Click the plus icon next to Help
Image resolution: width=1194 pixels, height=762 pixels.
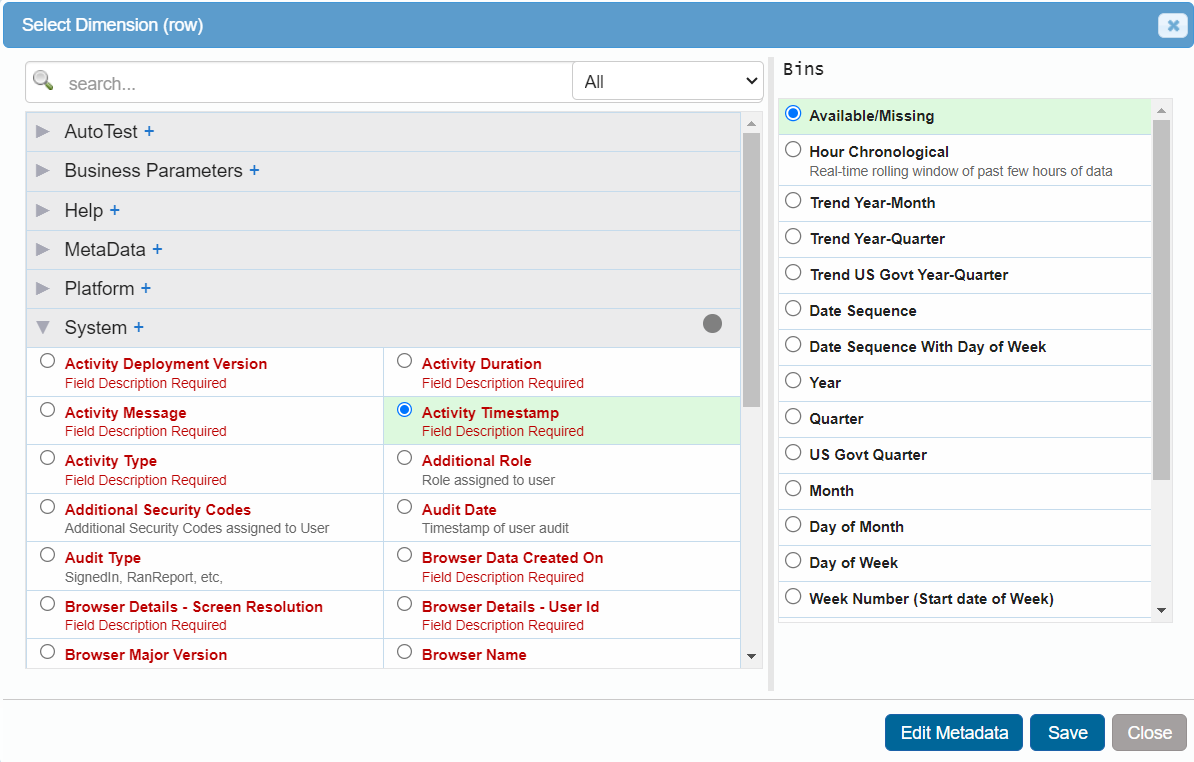tap(114, 210)
